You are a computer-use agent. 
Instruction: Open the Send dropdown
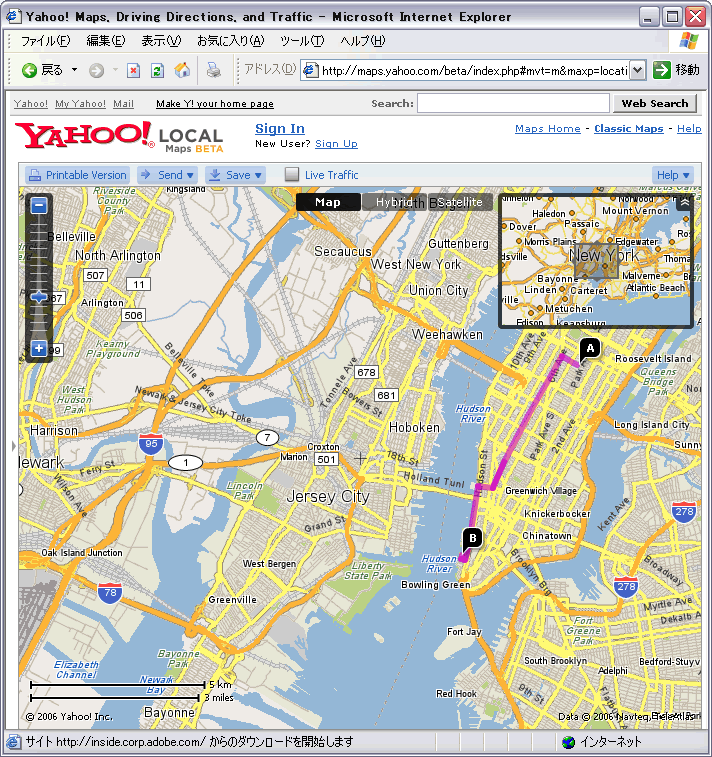pos(168,175)
